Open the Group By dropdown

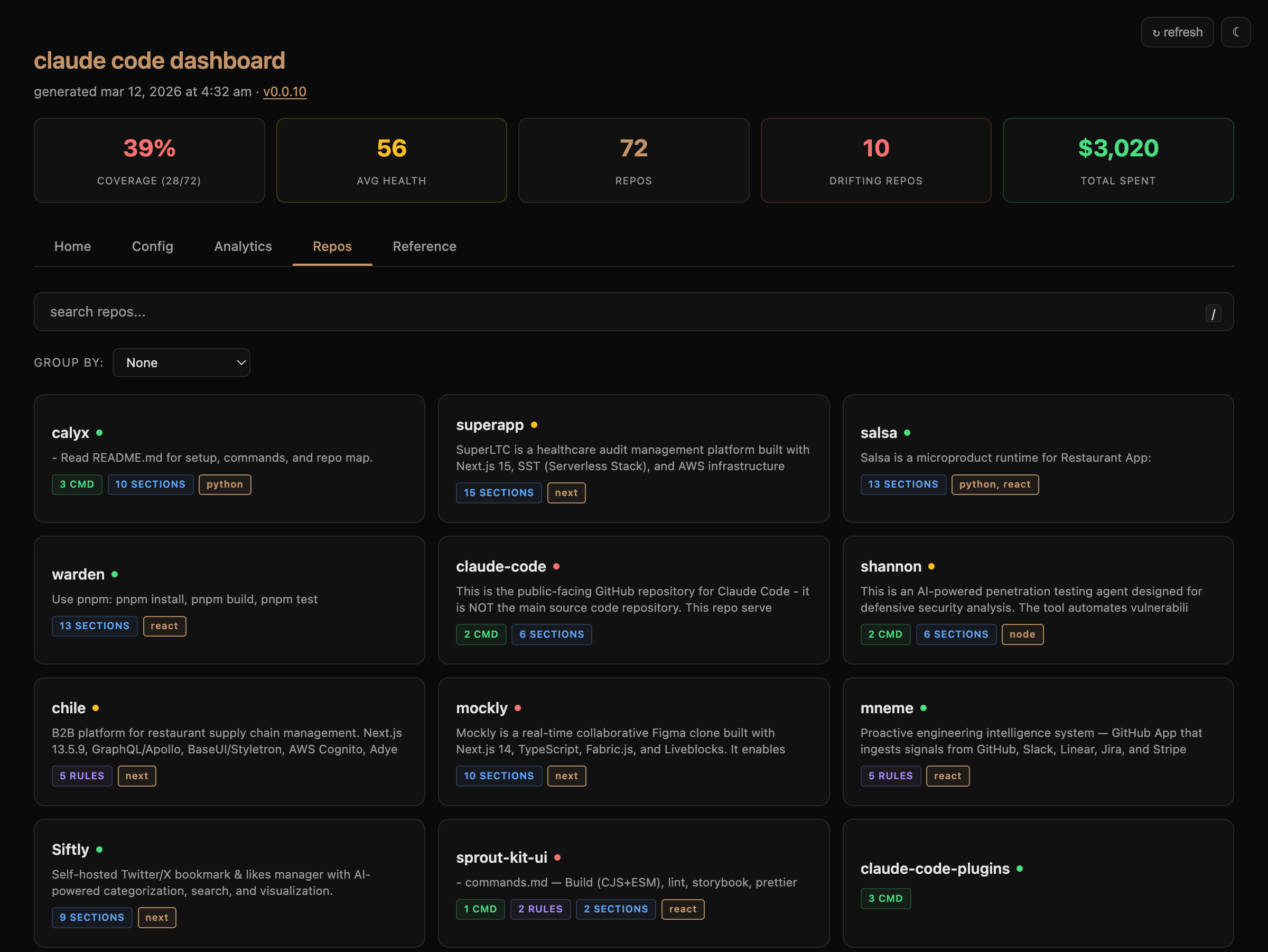(181, 363)
